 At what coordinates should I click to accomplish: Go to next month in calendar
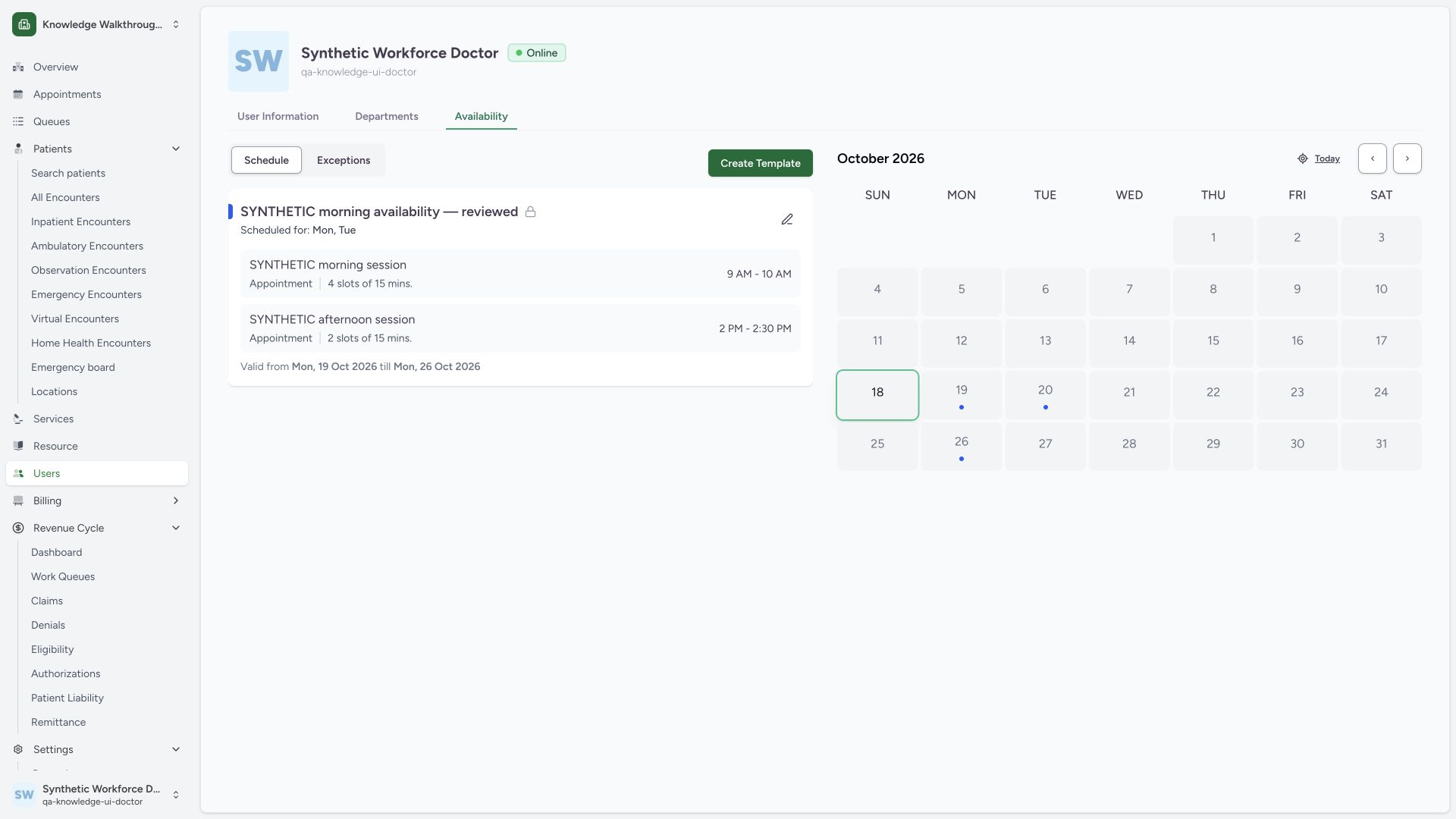coord(1407,158)
